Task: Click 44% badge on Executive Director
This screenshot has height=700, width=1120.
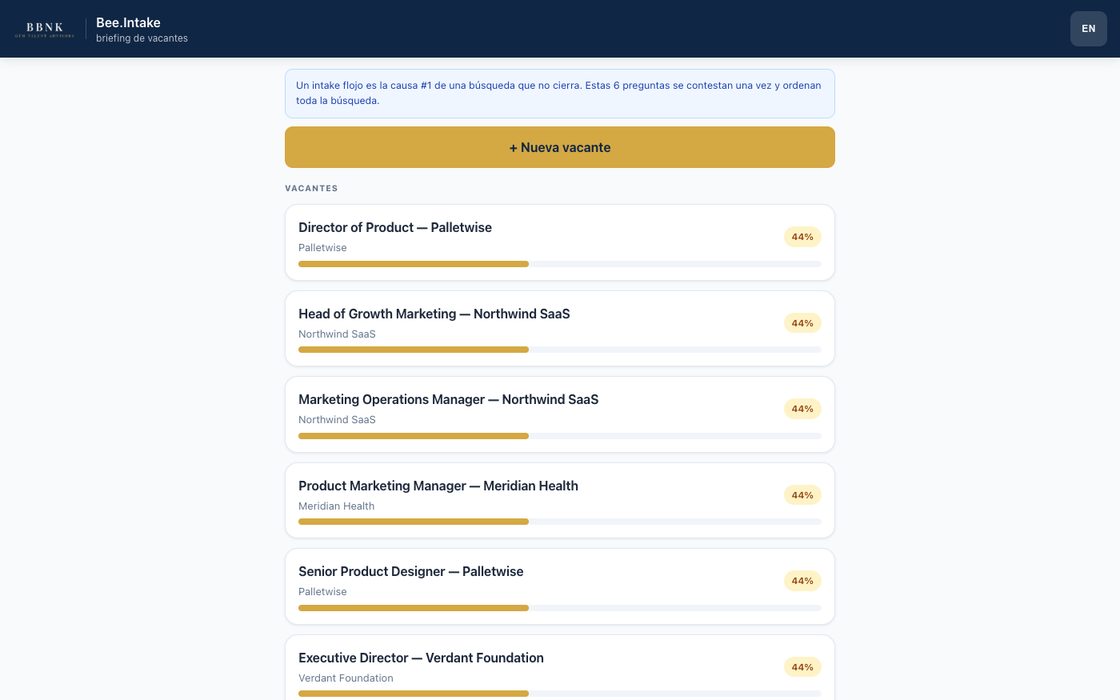Action: point(802,667)
